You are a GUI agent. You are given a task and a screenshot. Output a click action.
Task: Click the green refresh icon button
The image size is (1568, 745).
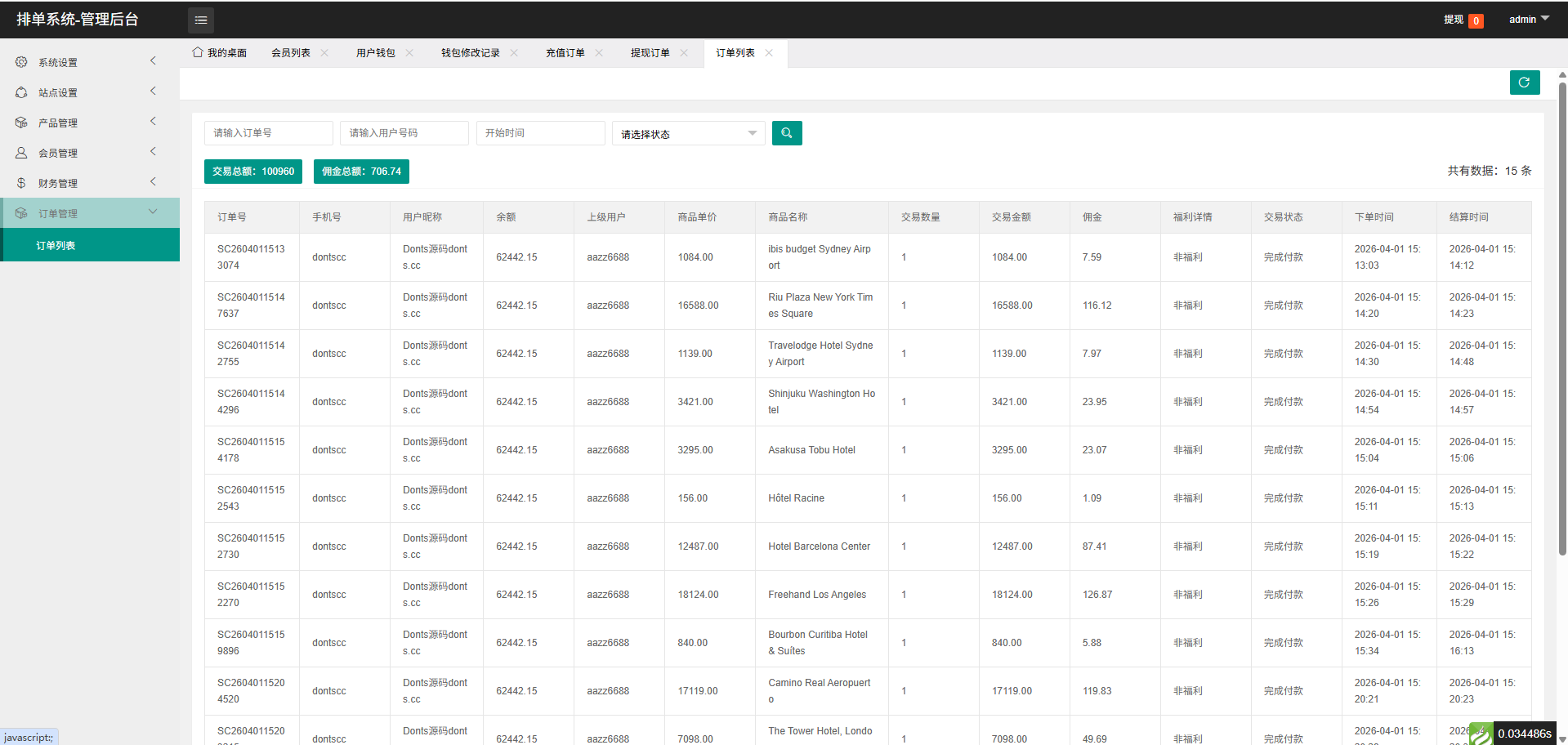pyautogui.click(x=1524, y=83)
